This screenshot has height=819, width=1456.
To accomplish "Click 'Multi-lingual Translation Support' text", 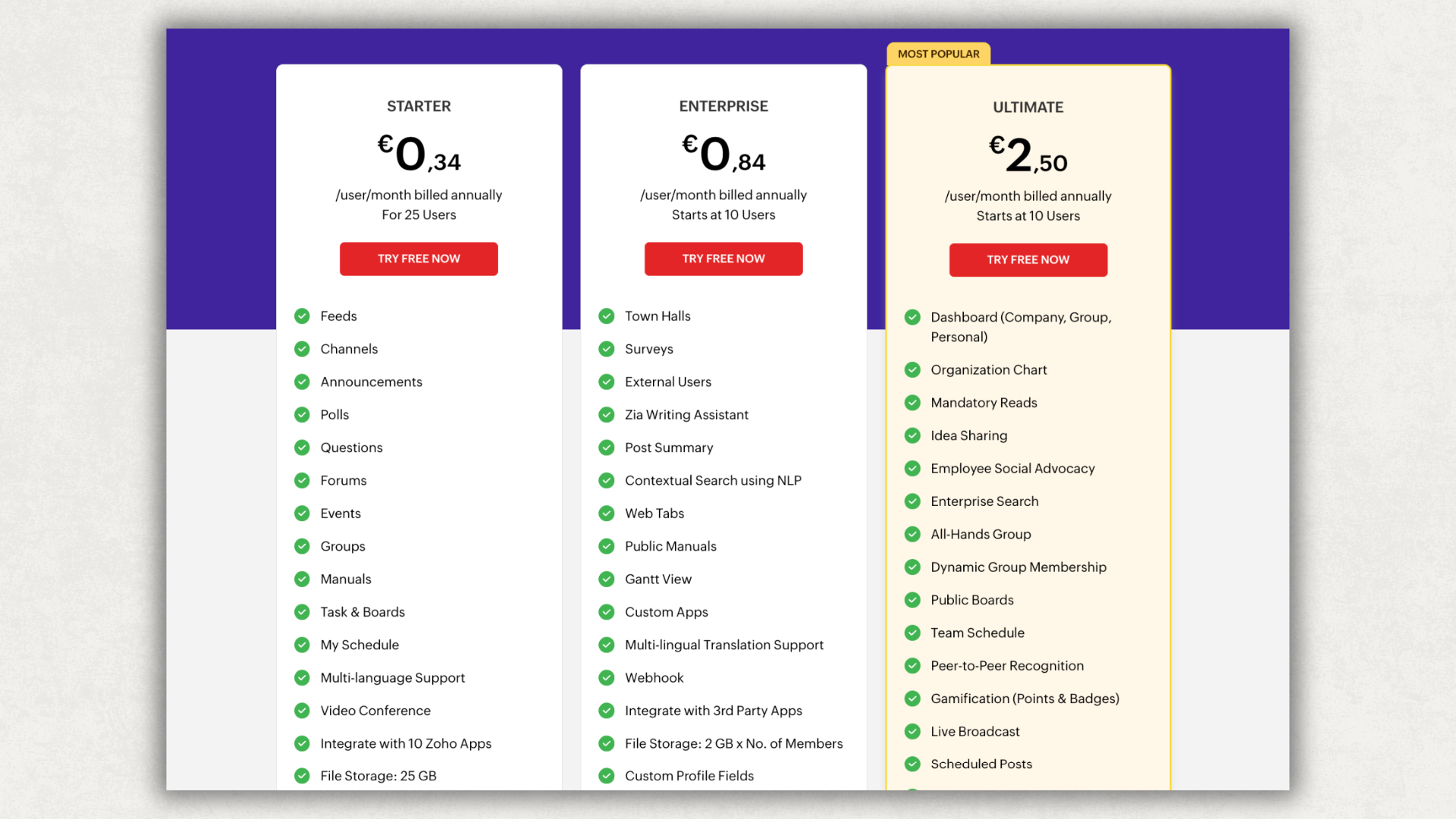I will (724, 645).
